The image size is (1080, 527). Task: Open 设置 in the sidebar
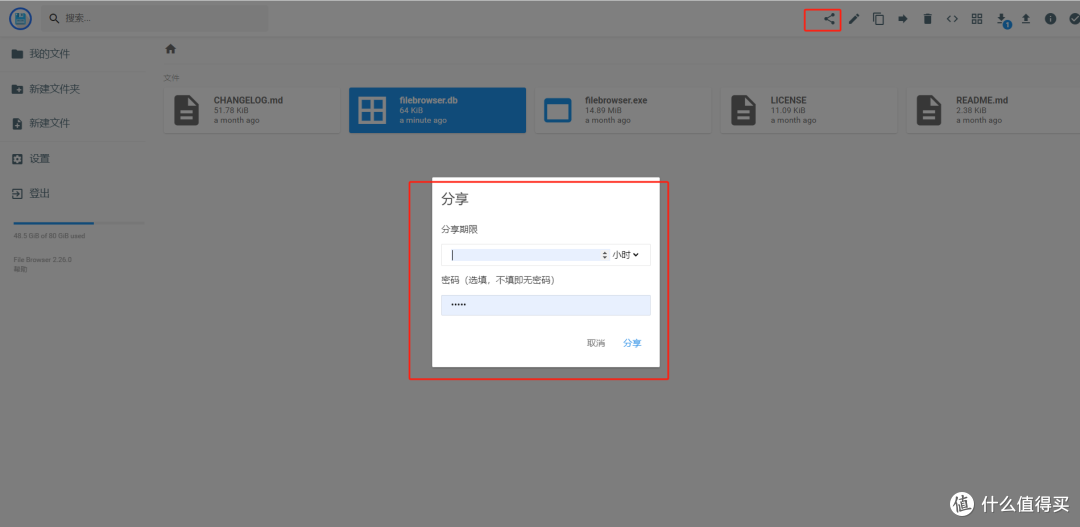click(72, 159)
